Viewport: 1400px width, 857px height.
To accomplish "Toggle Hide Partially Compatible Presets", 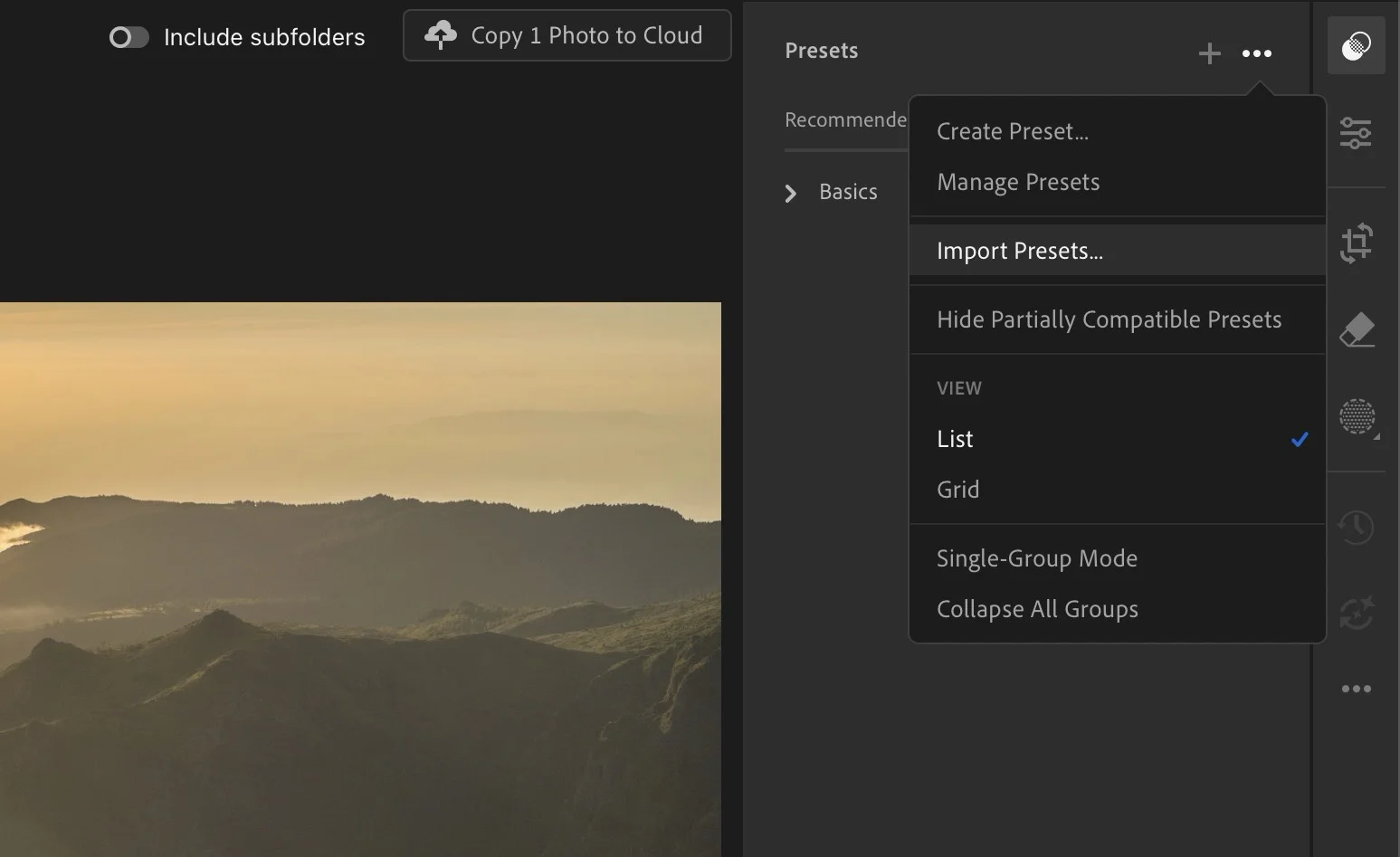I will pos(1109,319).
